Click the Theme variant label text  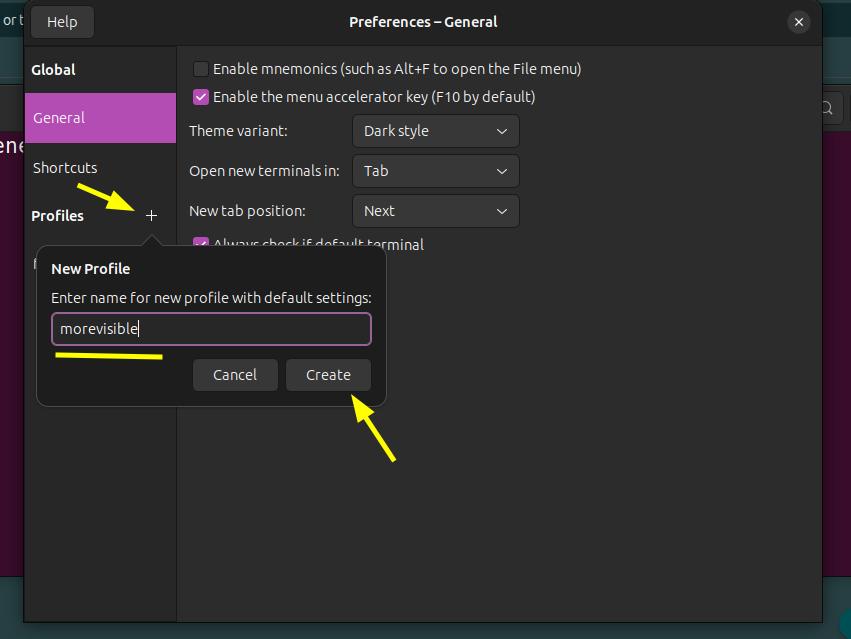click(x=236, y=131)
